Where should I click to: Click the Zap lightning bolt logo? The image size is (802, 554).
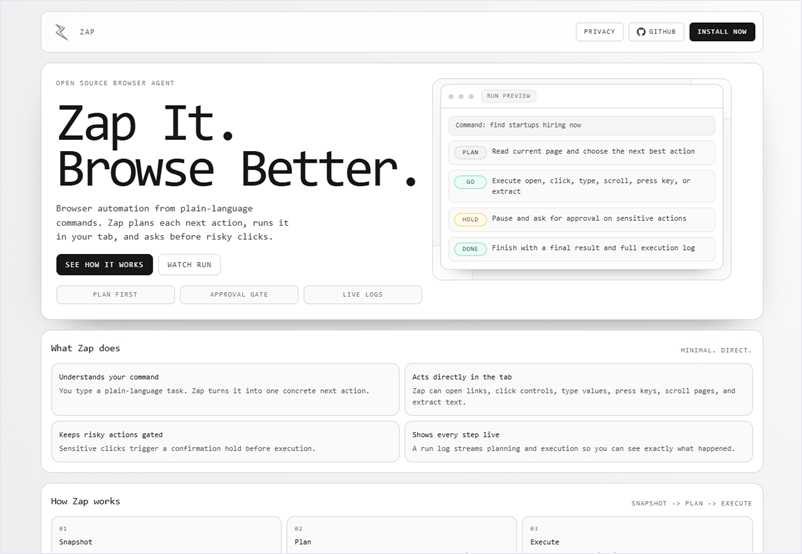pos(62,32)
